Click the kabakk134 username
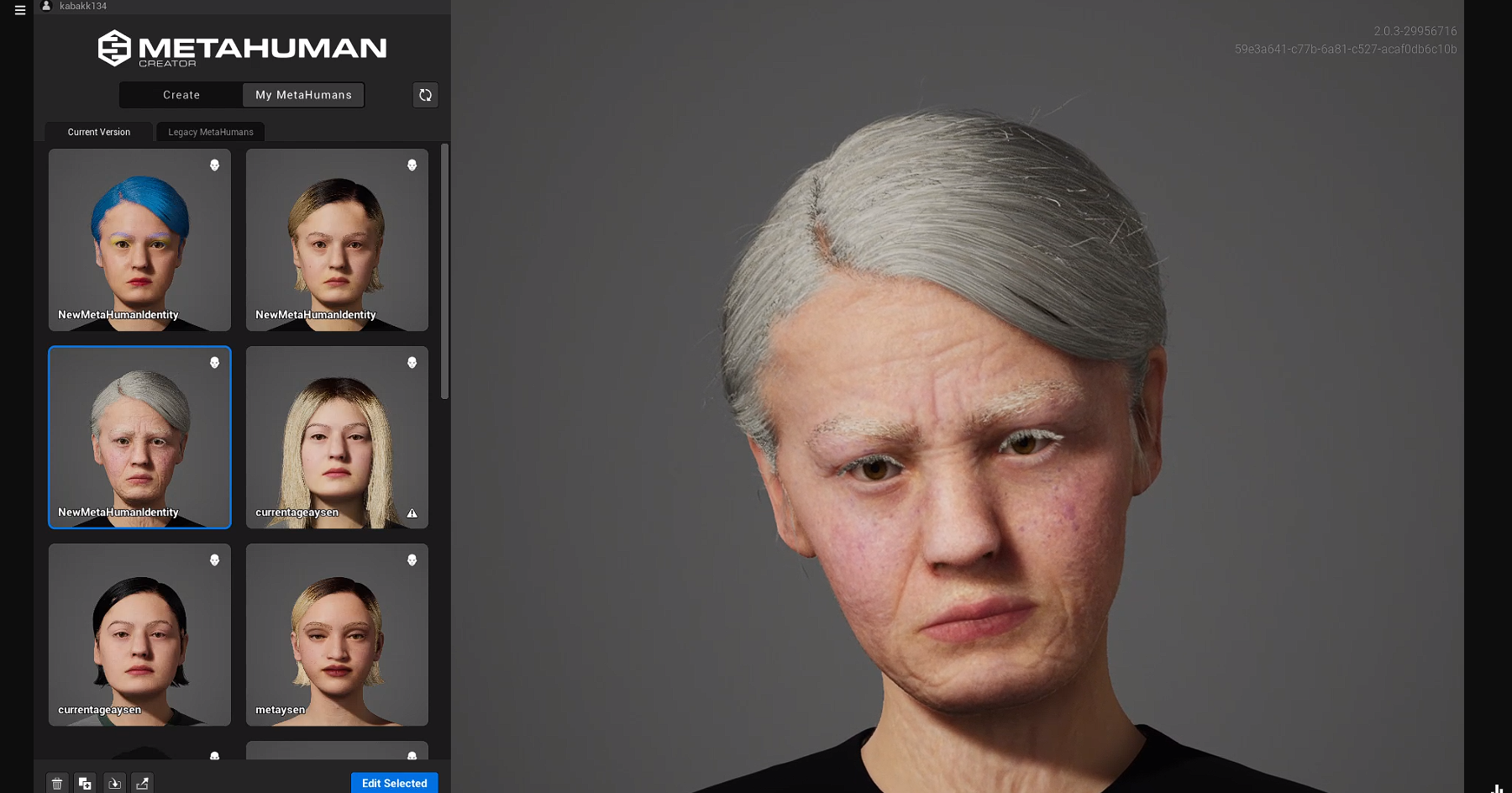The width and height of the screenshot is (1512, 793). click(83, 6)
